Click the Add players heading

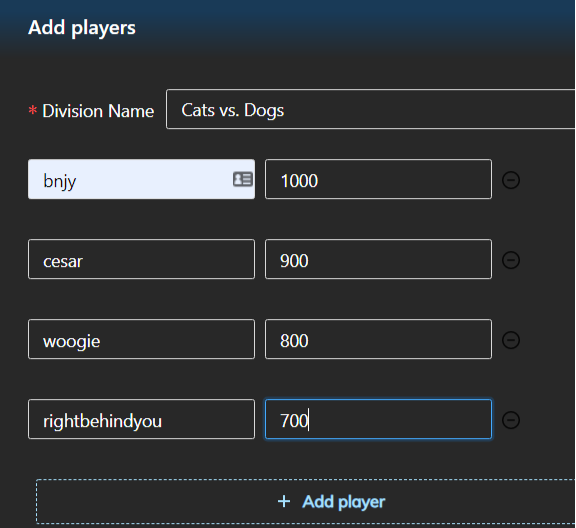click(x=82, y=28)
